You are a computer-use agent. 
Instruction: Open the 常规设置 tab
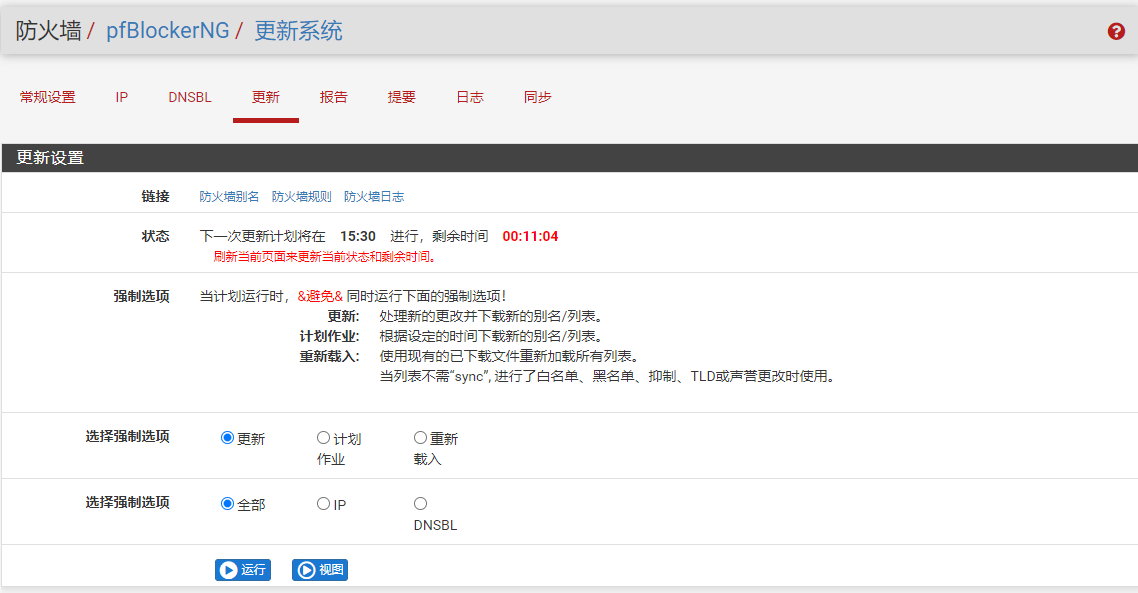(48, 97)
